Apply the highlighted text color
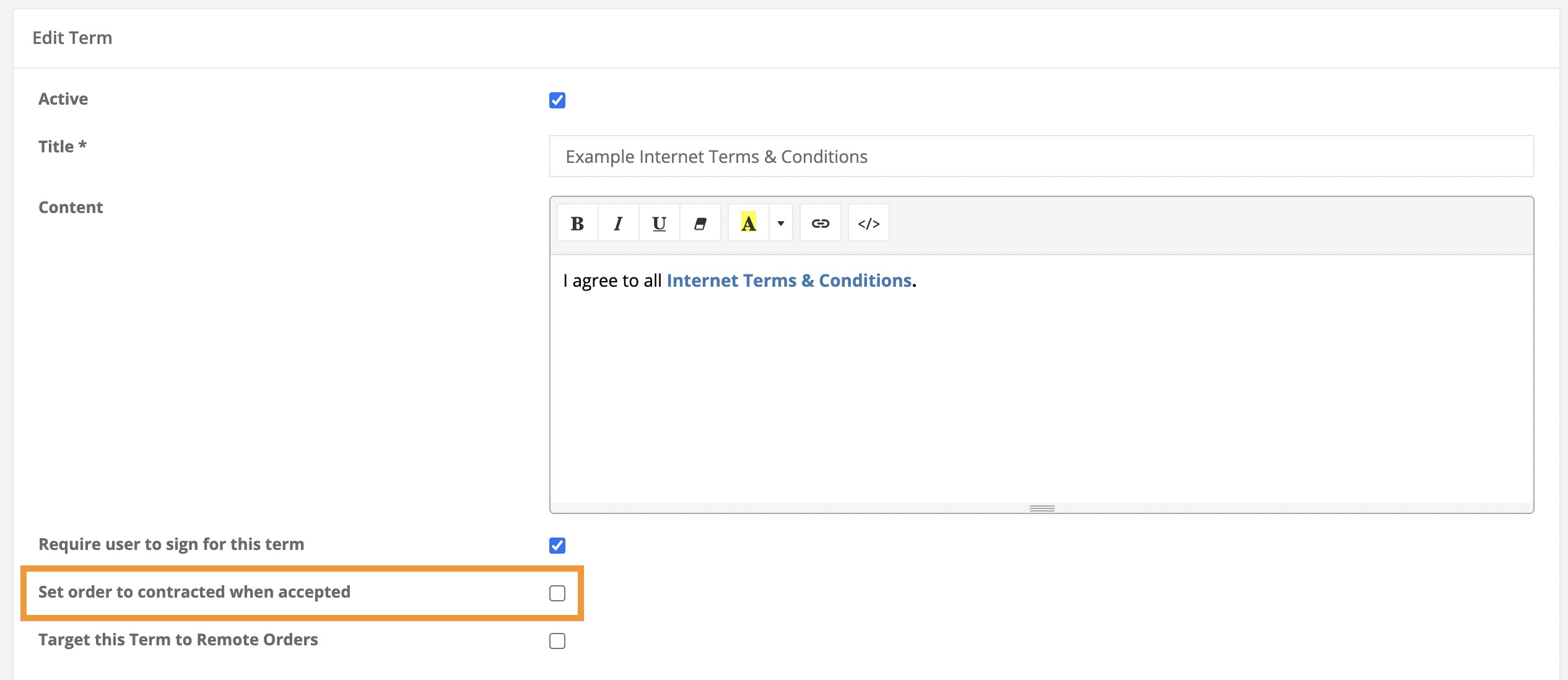The width and height of the screenshot is (1568, 680). (749, 223)
